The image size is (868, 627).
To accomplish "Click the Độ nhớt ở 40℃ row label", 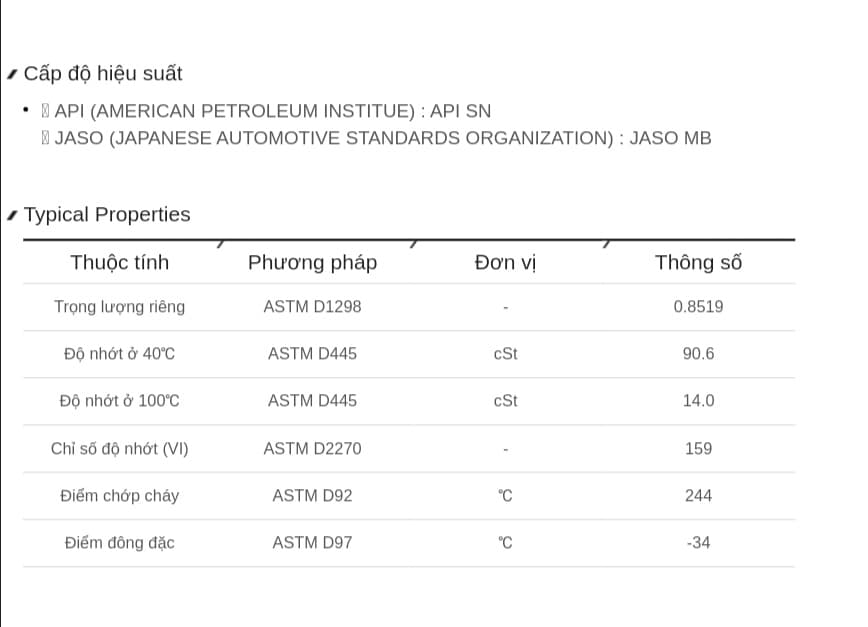I will coord(120,354).
